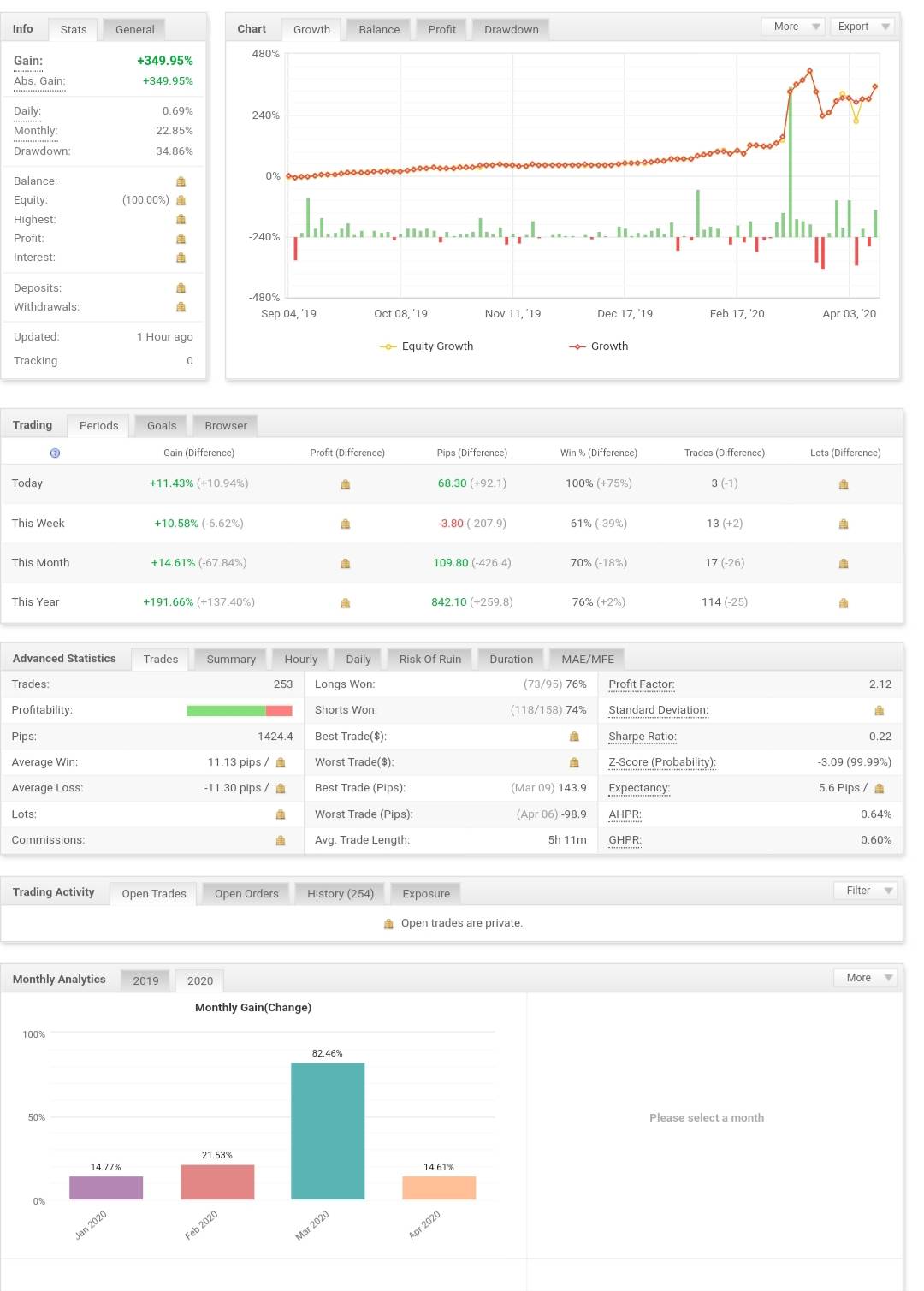The image size is (924, 1291).
Task: Expand the chart Export dropdown
Action: click(862, 27)
